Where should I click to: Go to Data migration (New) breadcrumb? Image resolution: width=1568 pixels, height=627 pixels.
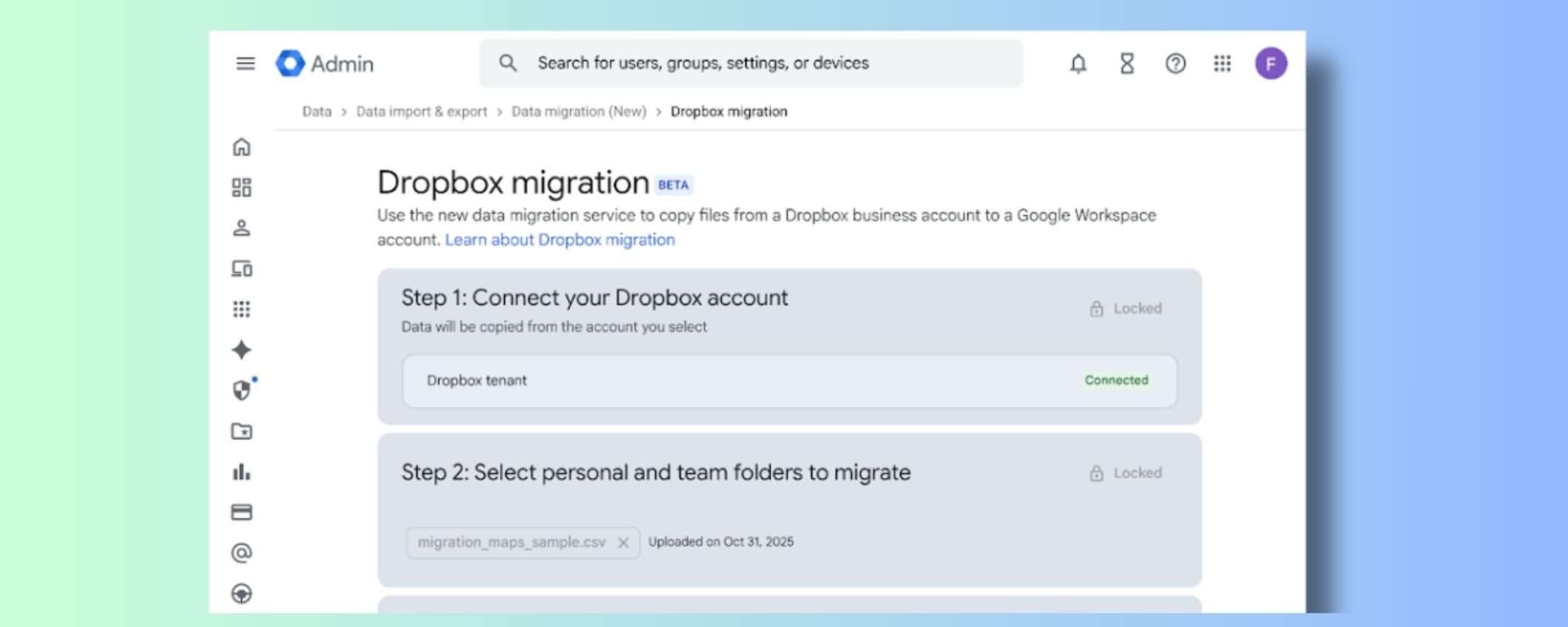pyautogui.click(x=578, y=112)
